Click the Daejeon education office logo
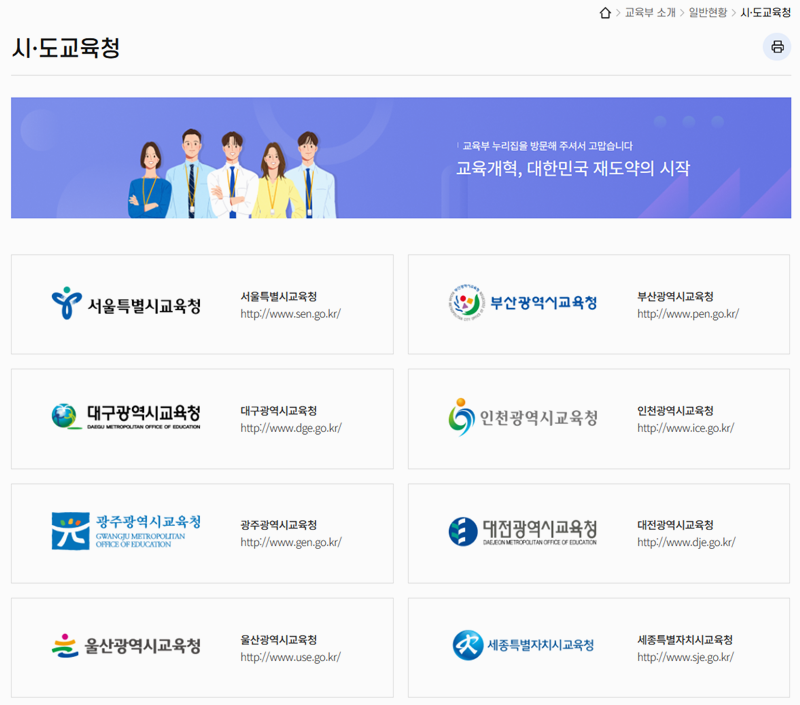 522,532
